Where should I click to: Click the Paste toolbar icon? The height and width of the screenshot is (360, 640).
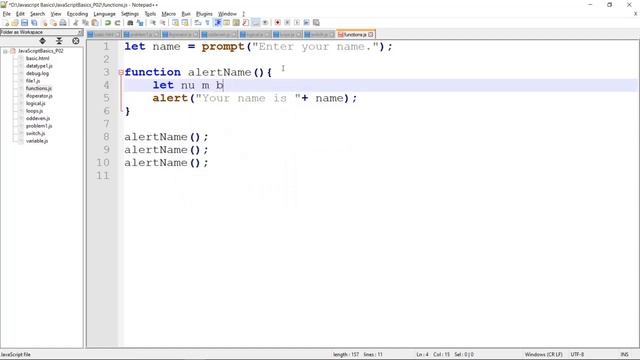click(x=95, y=23)
